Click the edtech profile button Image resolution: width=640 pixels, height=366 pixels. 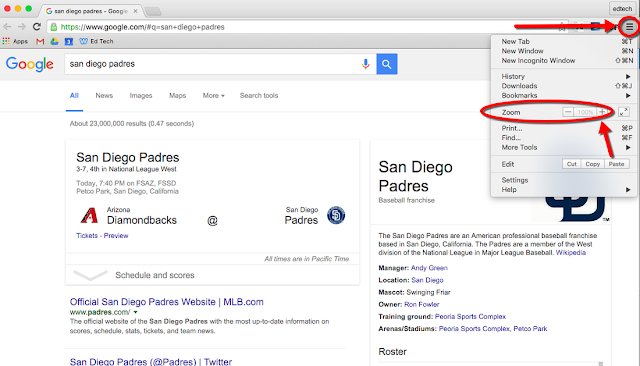622,9
